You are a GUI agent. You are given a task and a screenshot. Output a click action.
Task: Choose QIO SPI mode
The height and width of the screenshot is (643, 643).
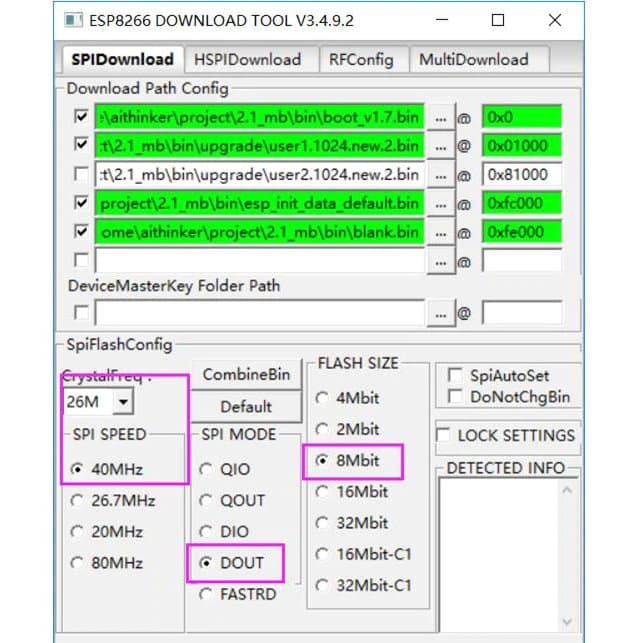tap(224, 469)
